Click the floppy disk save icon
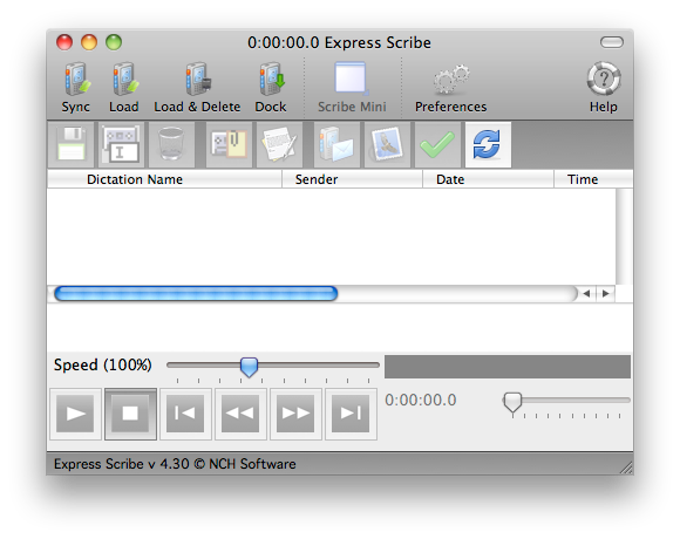Screen dimensions: 680x539 coord(71,145)
